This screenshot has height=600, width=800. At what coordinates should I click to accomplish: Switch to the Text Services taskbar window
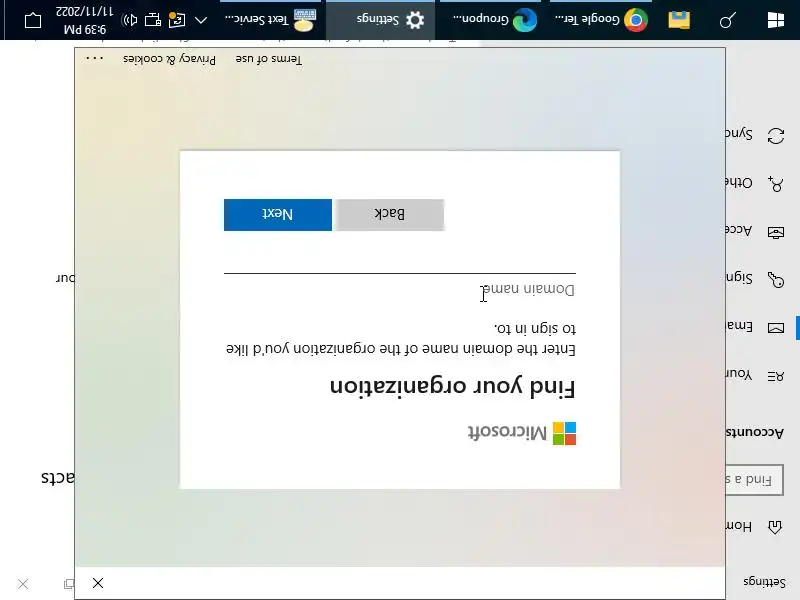point(270,20)
